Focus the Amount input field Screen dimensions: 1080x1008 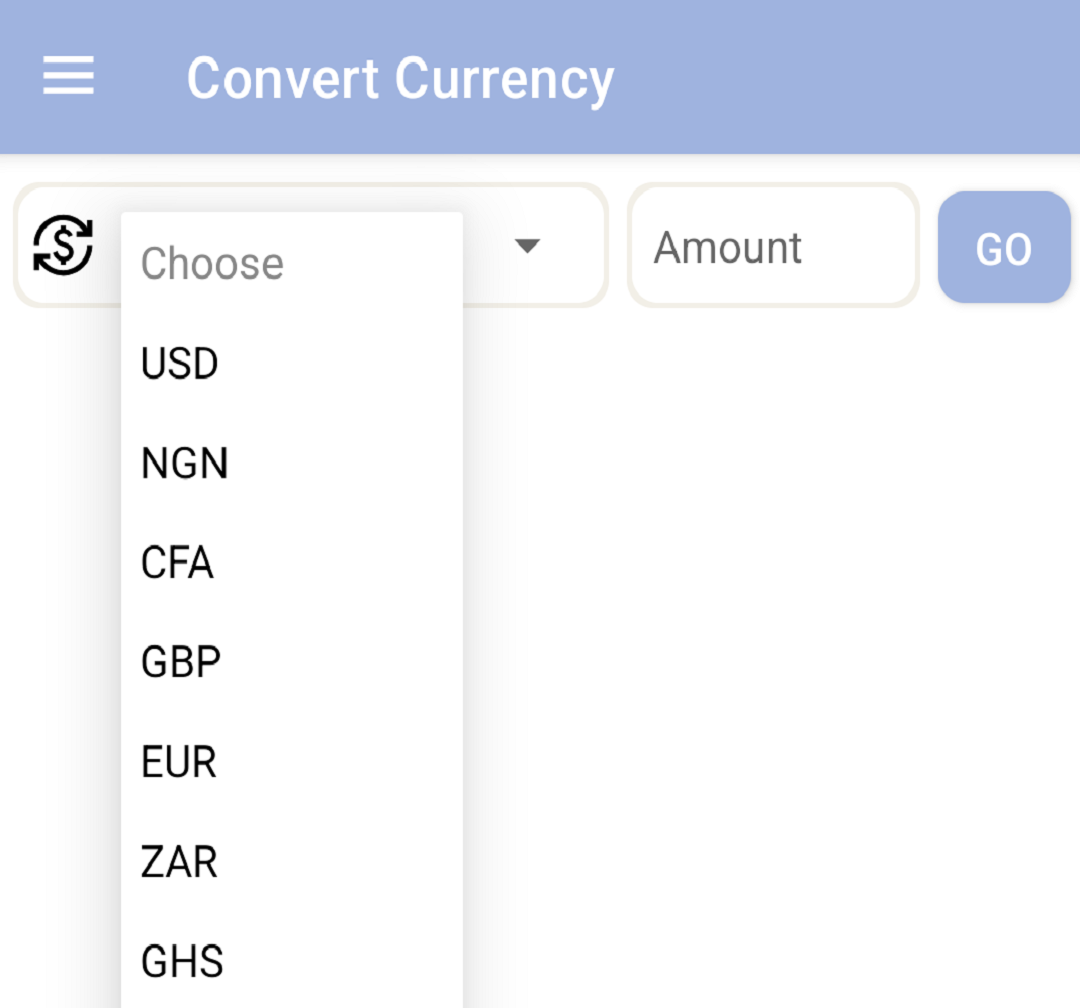tap(772, 246)
